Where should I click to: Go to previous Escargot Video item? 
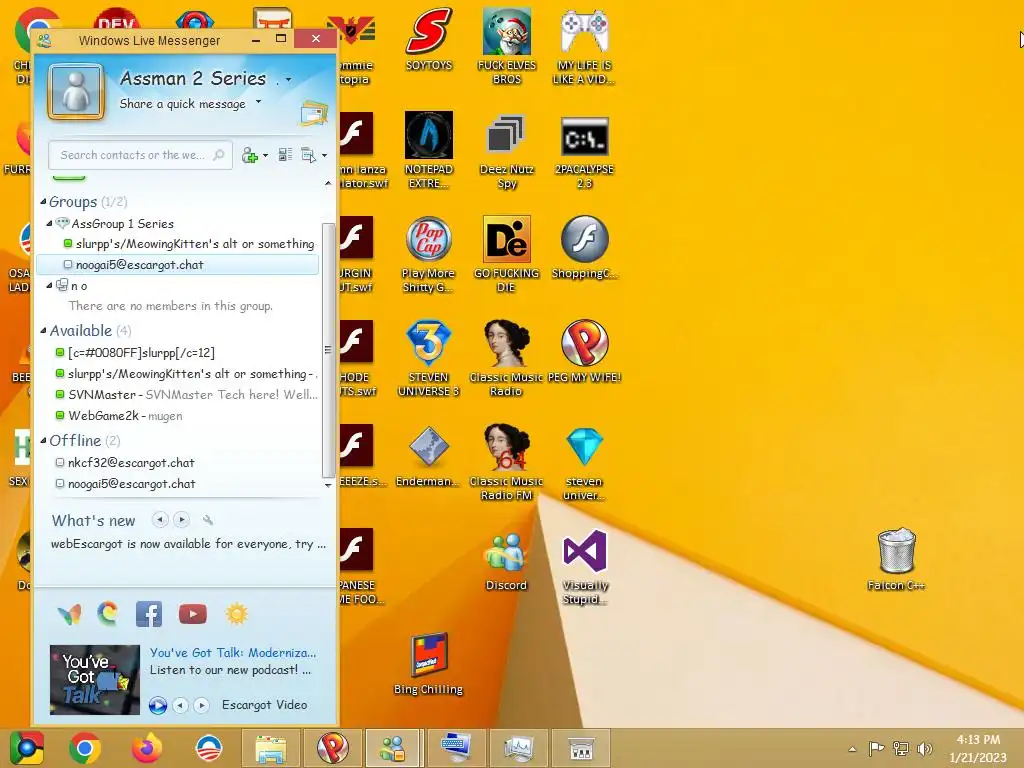[180, 705]
